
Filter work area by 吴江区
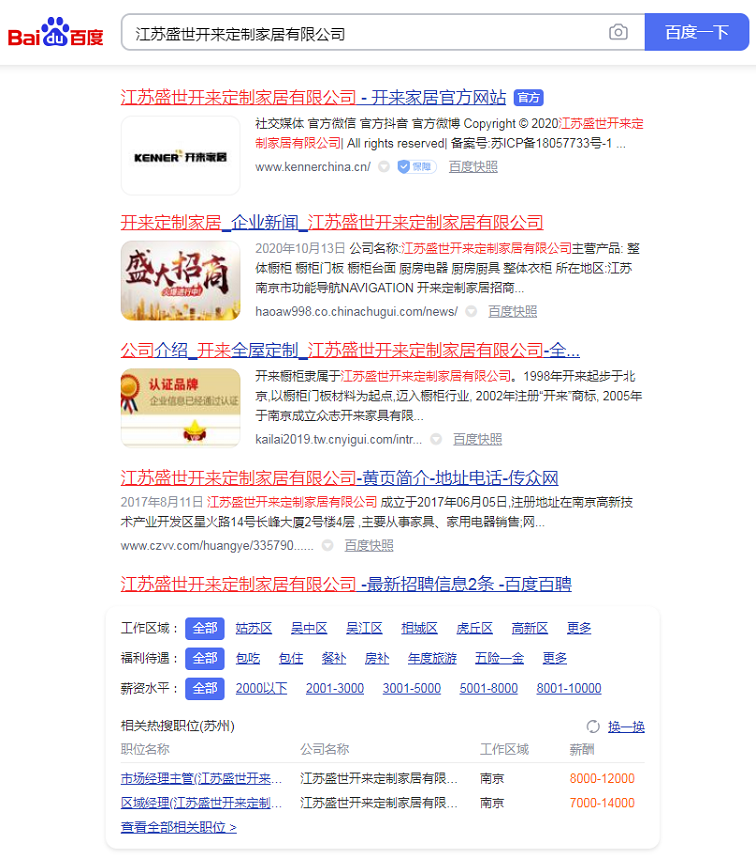(x=364, y=628)
